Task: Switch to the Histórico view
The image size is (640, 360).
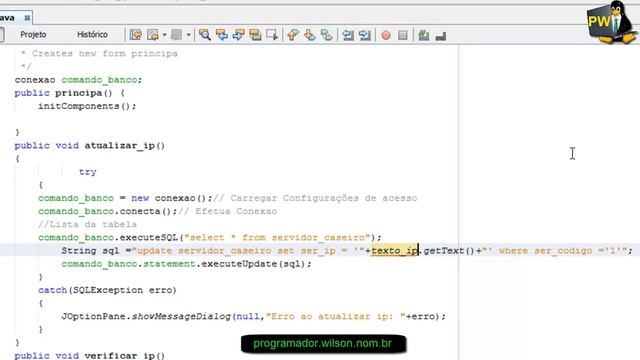Action: pyautogui.click(x=92, y=35)
